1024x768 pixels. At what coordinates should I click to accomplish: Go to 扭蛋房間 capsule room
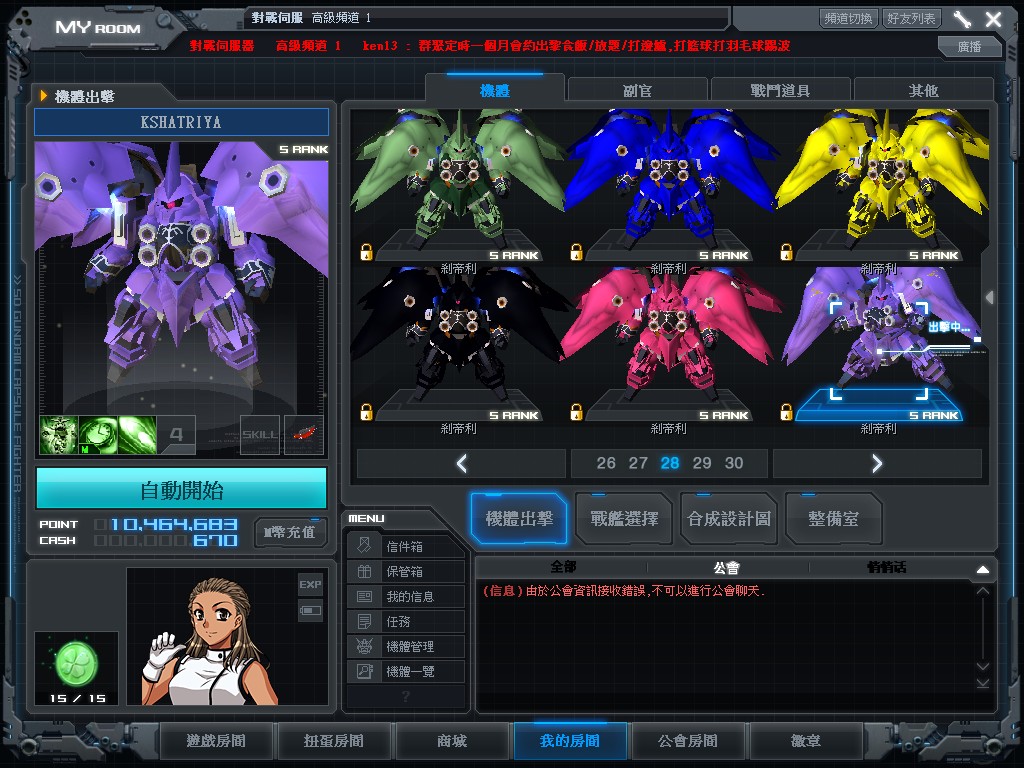(334, 741)
